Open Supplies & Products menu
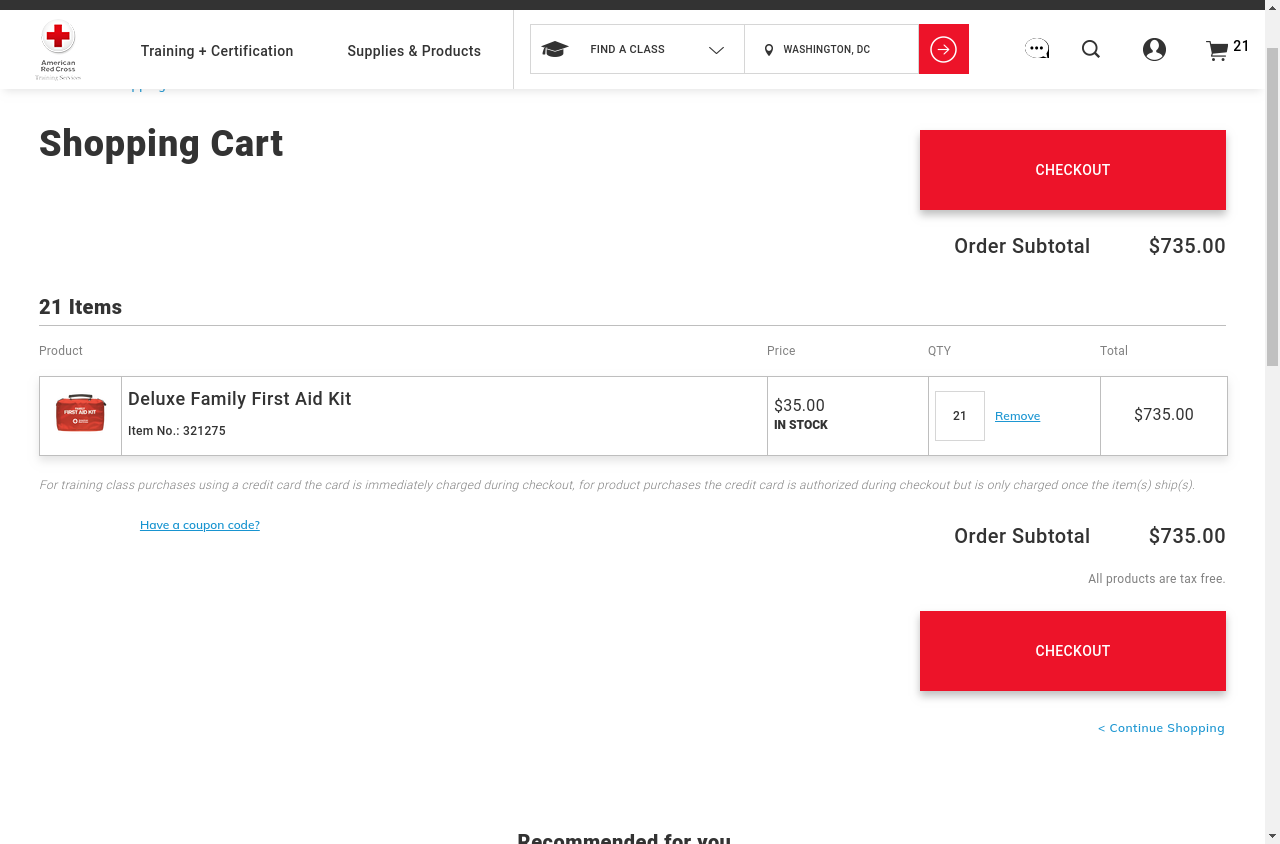Viewport: 1280px width, 844px height. pos(414,51)
